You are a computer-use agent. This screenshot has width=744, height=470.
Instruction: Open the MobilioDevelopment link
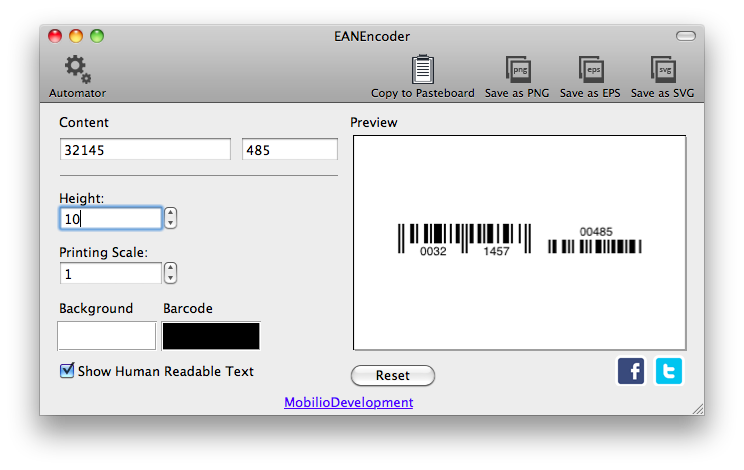[x=348, y=402]
